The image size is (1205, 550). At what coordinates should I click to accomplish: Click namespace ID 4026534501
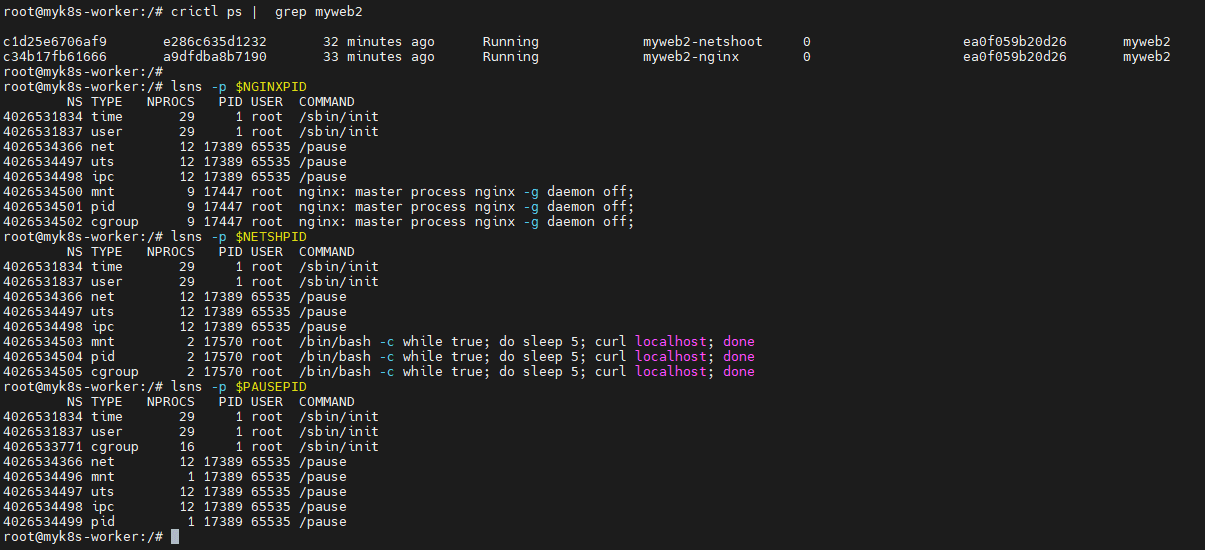pos(43,207)
